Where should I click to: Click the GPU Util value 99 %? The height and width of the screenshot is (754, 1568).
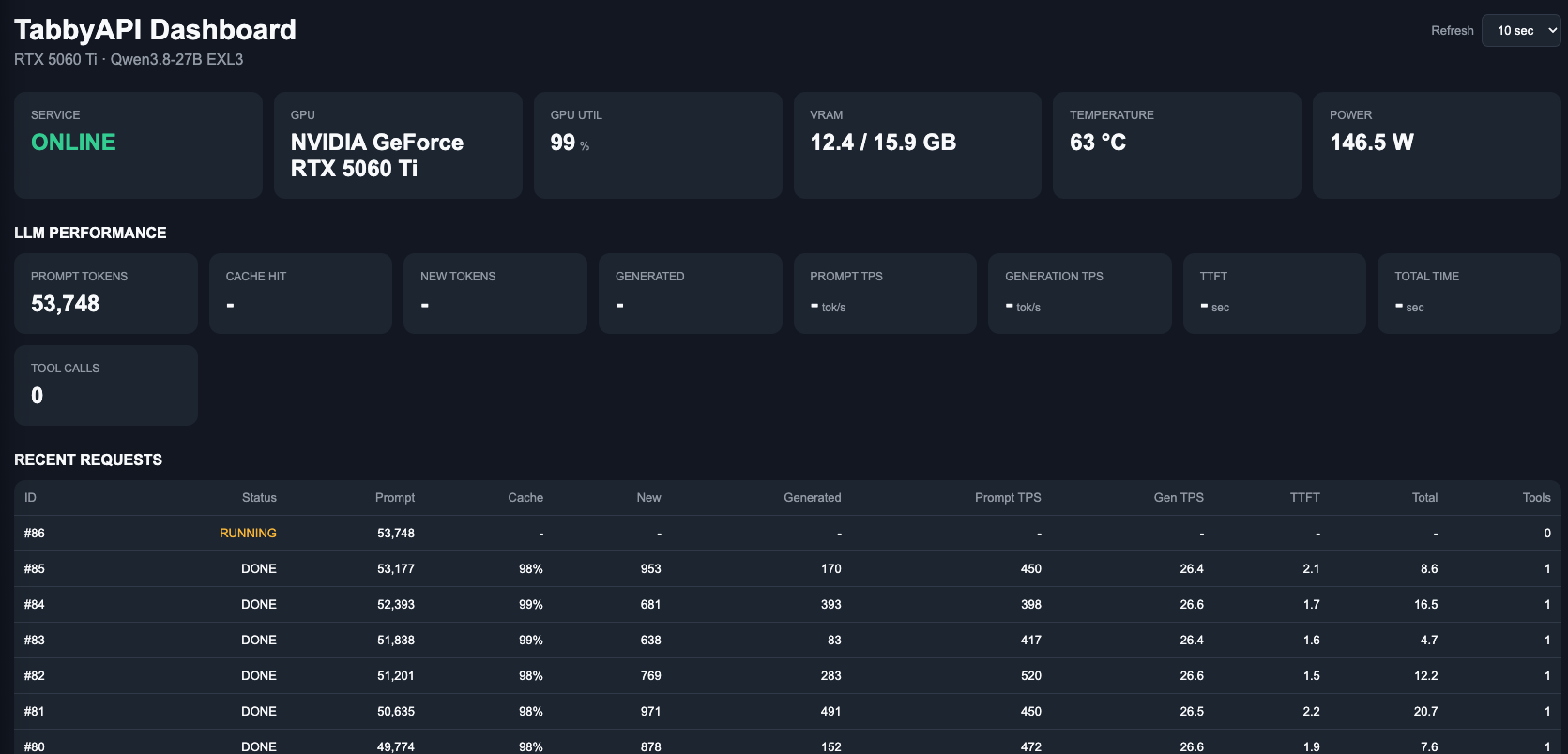tap(570, 143)
